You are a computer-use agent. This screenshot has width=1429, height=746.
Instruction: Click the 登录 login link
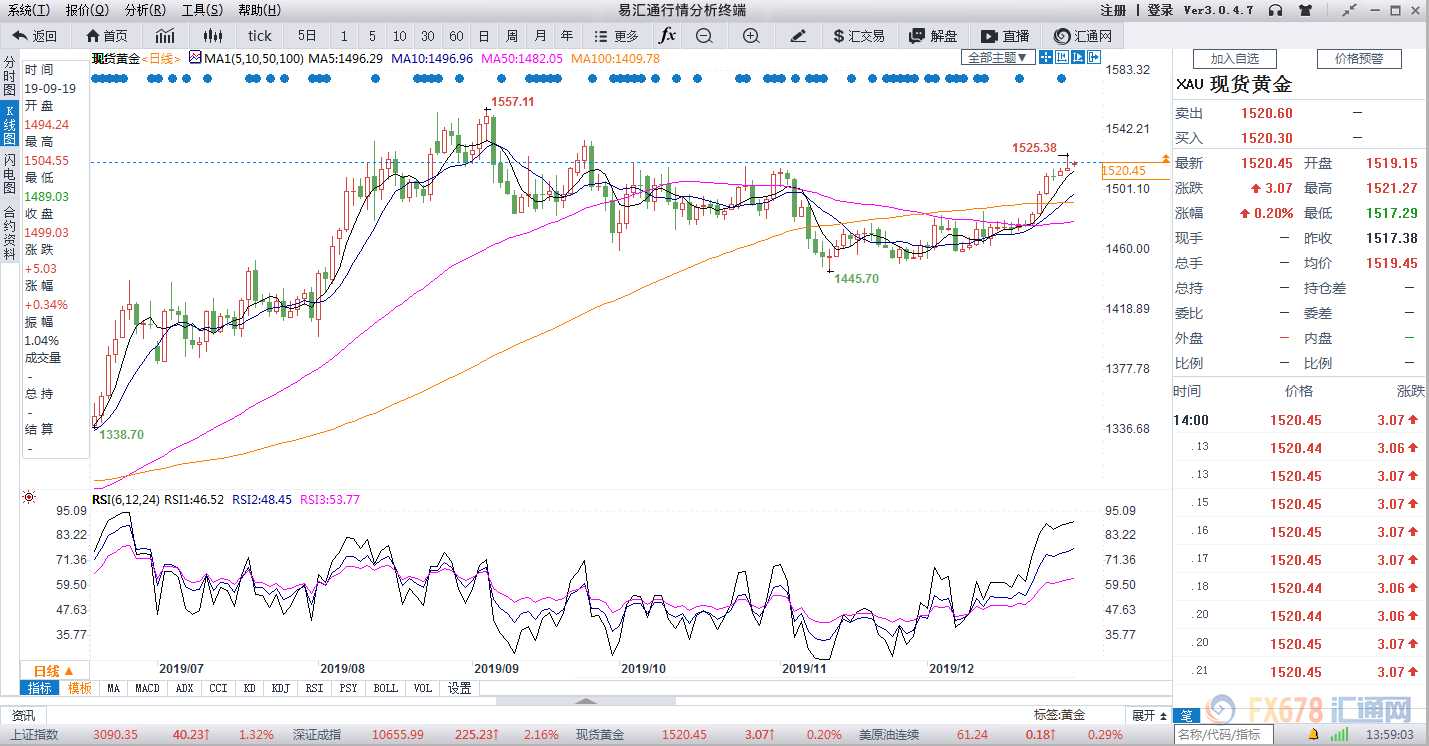point(1160,10)
